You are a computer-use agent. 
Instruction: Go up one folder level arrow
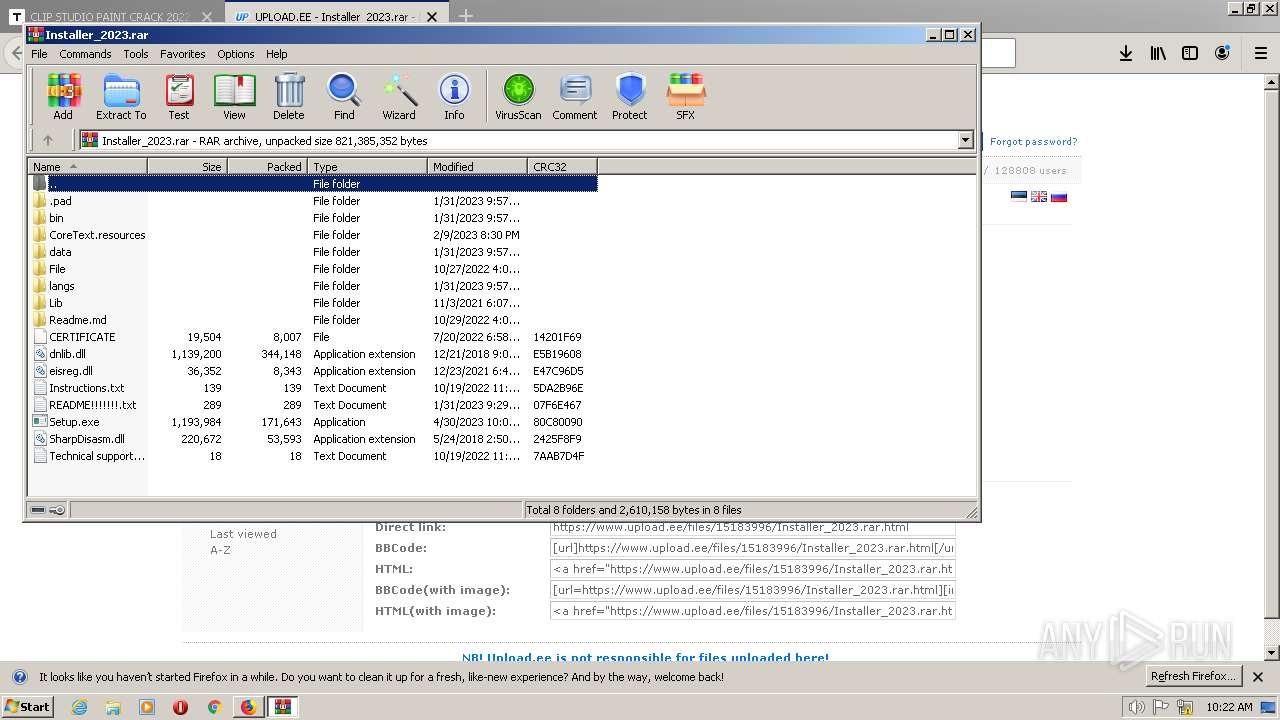[x=47, y=141]
